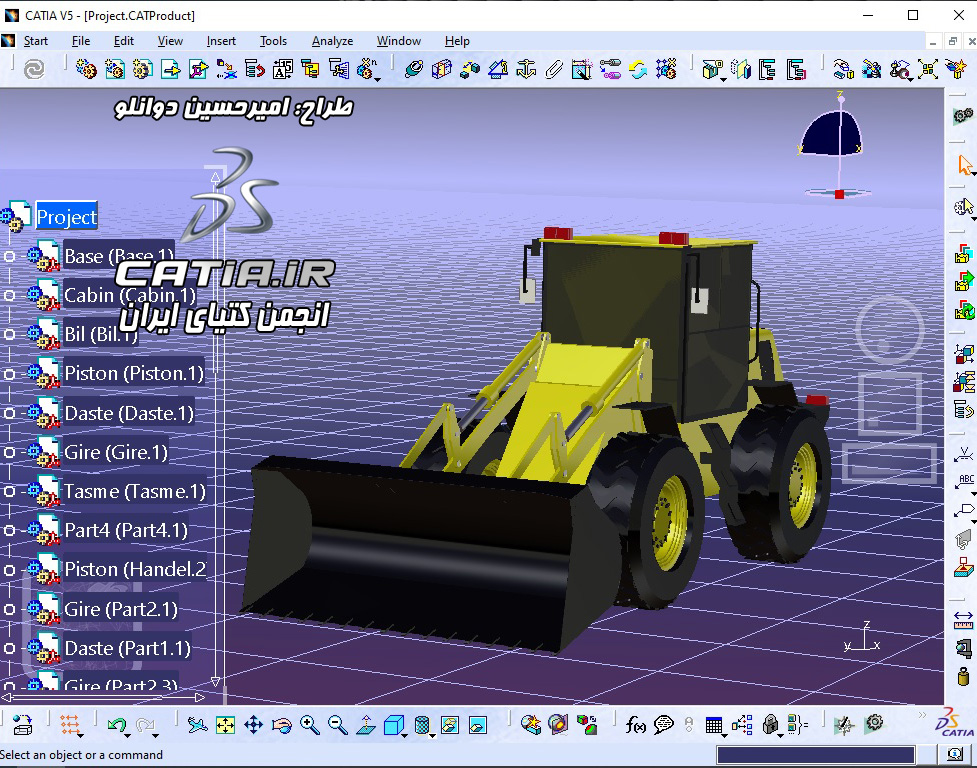Click the tree's scroll-right arrow
This screenshot has width=977, height=768.
pos(199,698)
